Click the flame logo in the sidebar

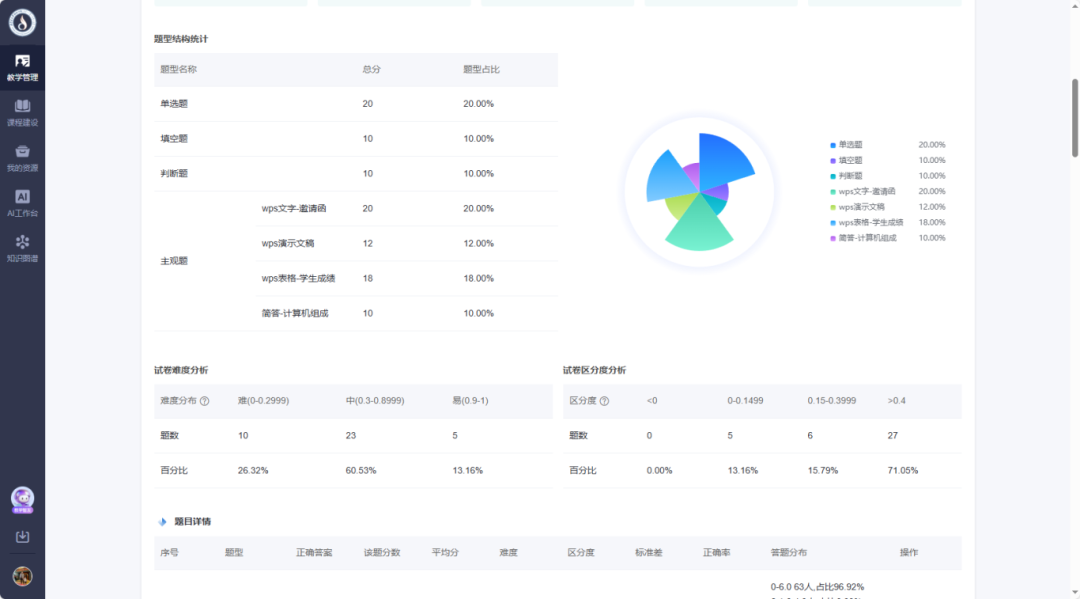[22, 22]
